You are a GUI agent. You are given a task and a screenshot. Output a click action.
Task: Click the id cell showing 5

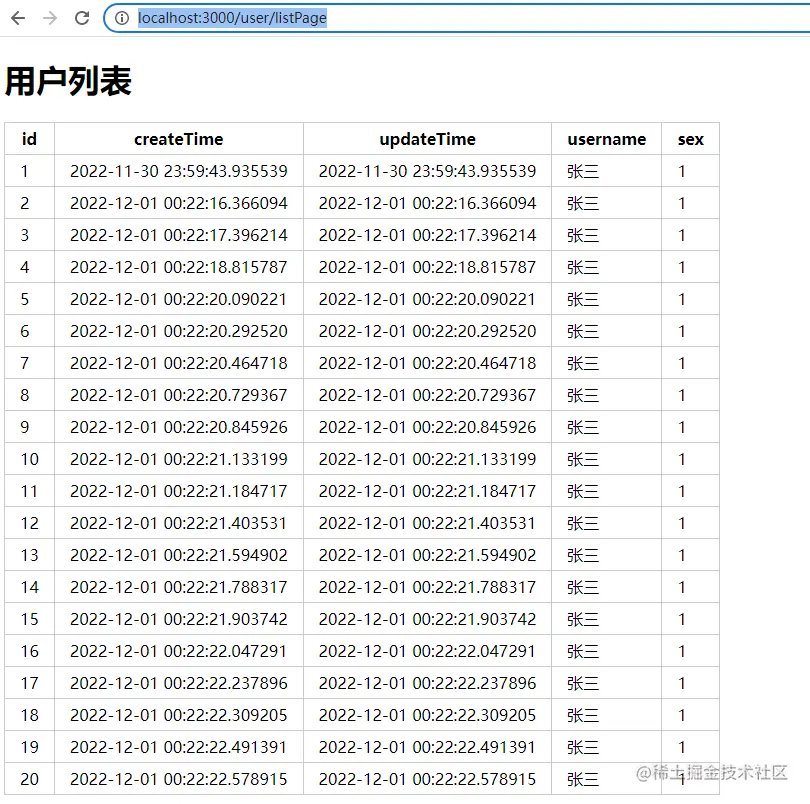point(29,299)
